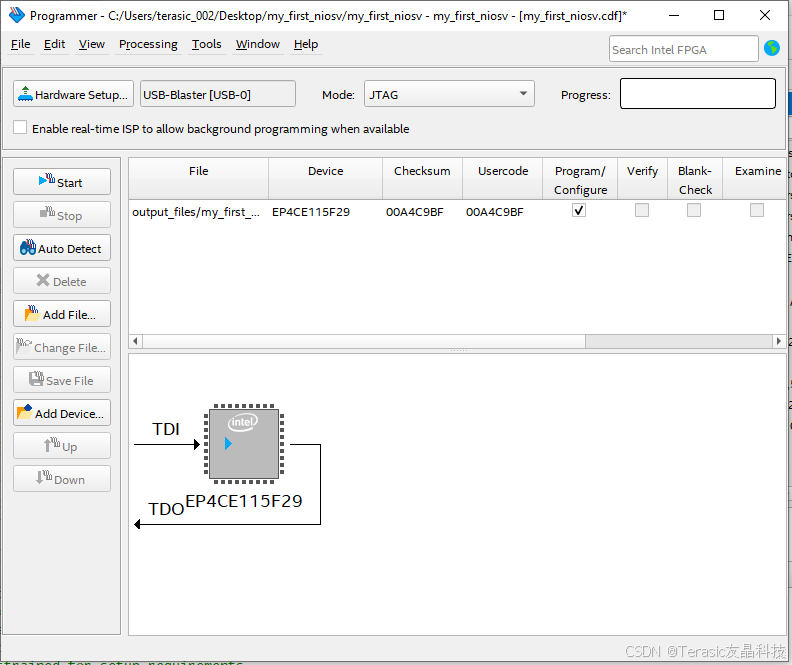792x665 pixels.
Task: Click the EP4CE115F29 label under chip diagram
Action: point(244,501)
